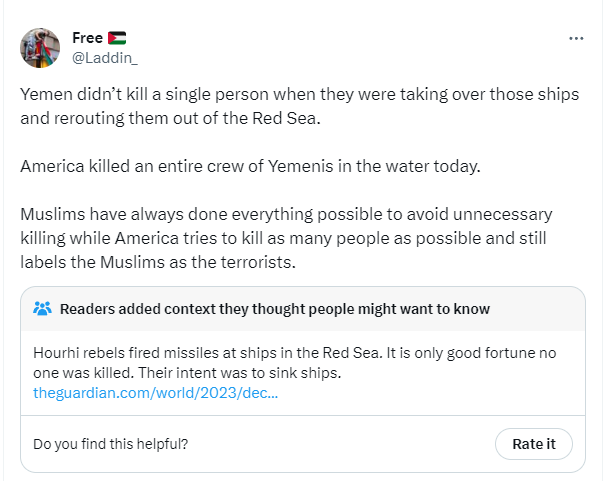
Task: Click the Community Notes people icon
Action: tap(42, 308)
